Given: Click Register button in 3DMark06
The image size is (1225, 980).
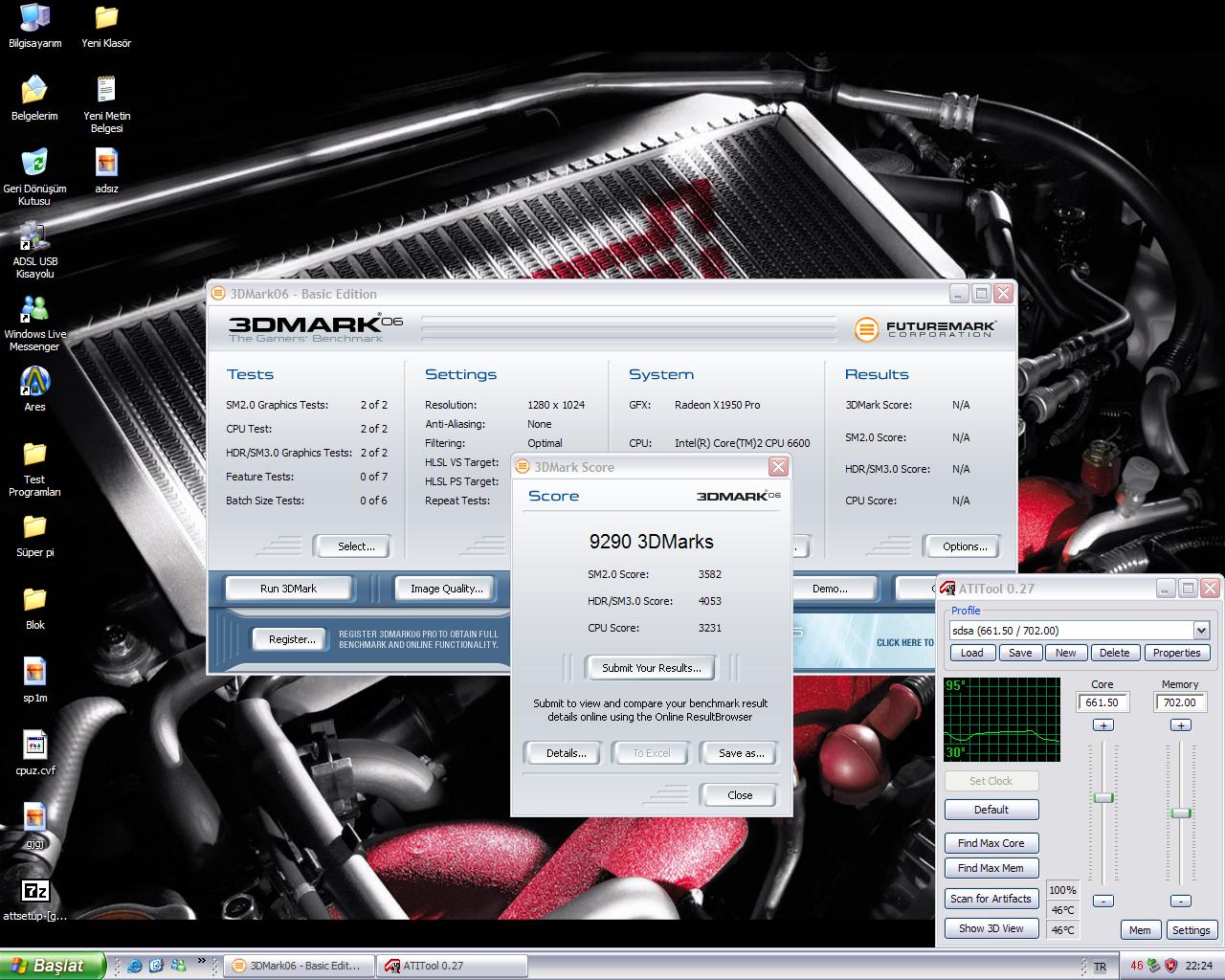Looking at the screenshot, I should (292, 639).
